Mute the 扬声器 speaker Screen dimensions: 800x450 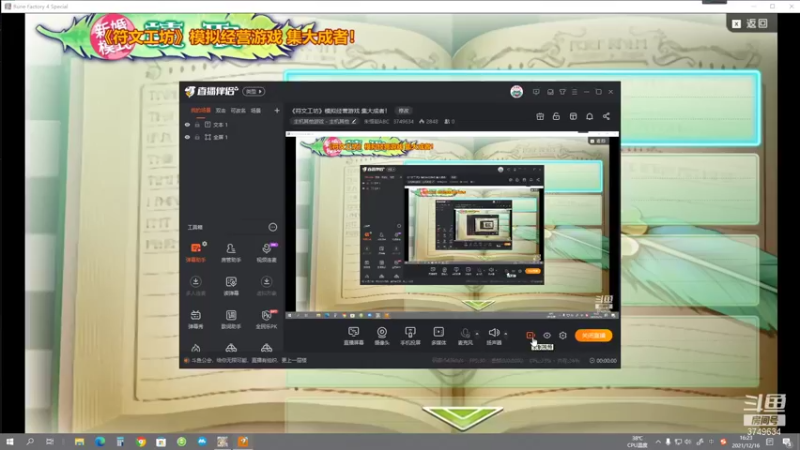click(x=493, y=336)
